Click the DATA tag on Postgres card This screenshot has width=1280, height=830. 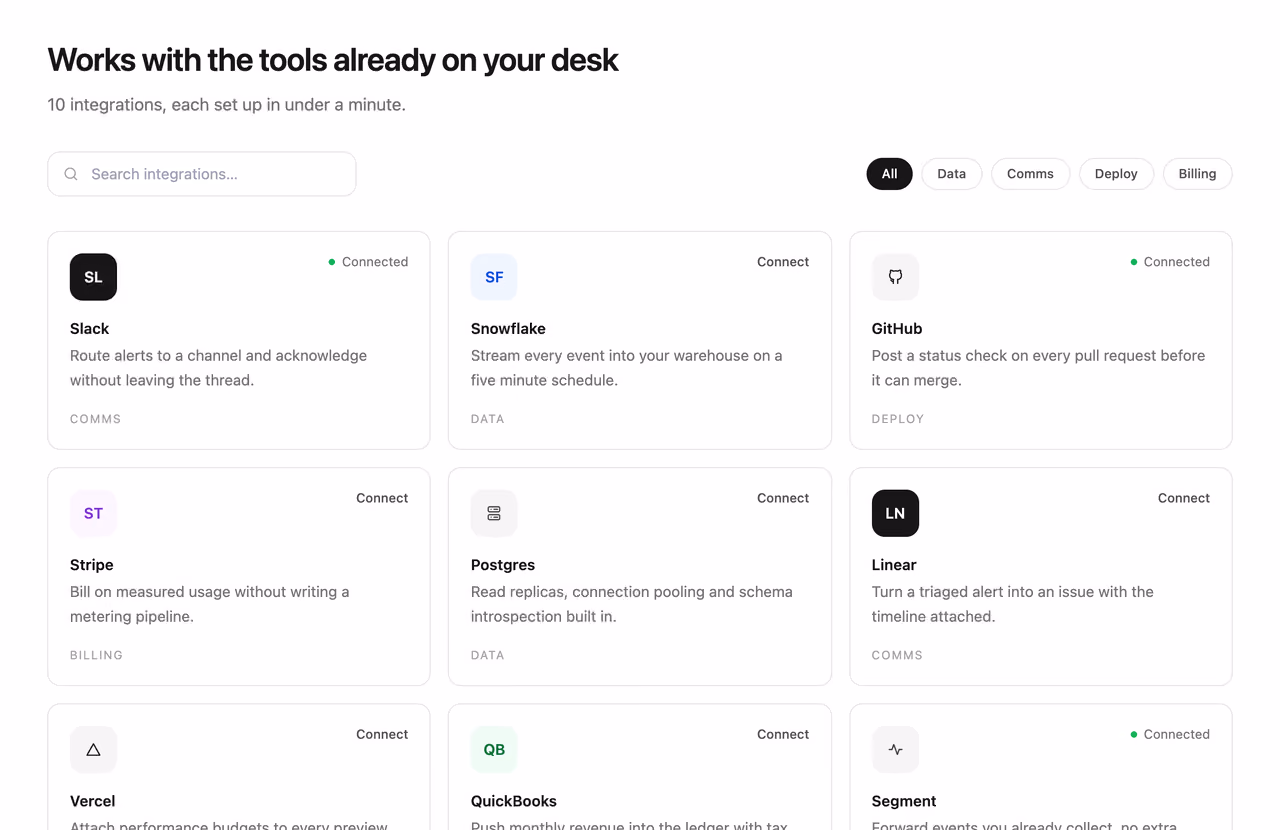(488, 655)
